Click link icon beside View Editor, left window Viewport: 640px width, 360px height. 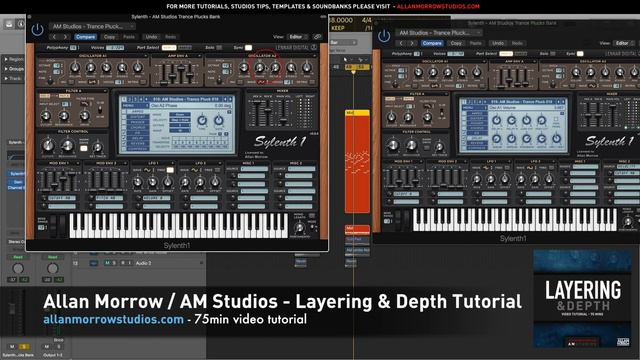[x=317, y=37]
